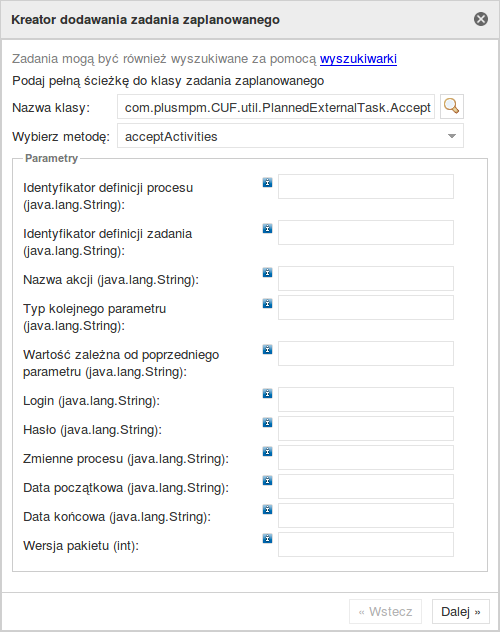Select the acceptActivities method combo box
The height and width of the screenshot is (632, 500).
(x=290, y=136)
